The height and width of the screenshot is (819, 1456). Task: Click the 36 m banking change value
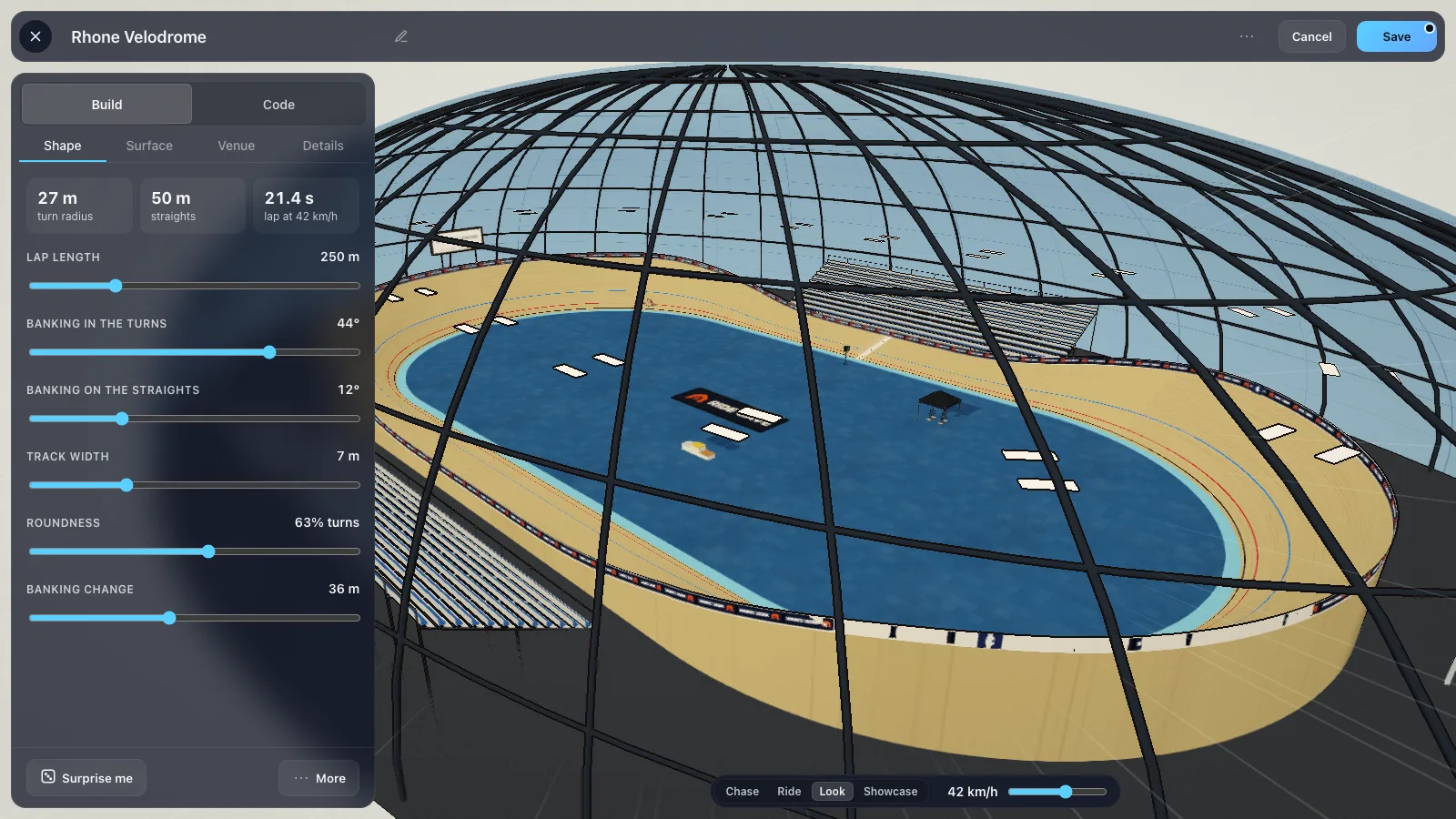344,589
